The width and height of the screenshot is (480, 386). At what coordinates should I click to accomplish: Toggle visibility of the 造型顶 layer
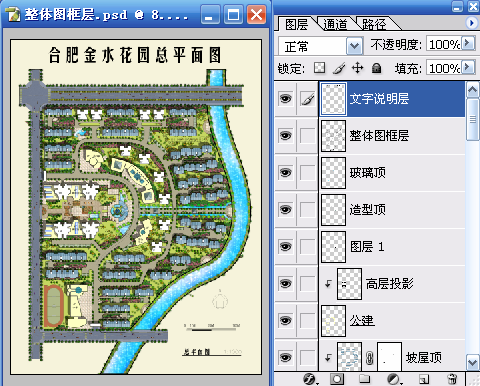285,210
